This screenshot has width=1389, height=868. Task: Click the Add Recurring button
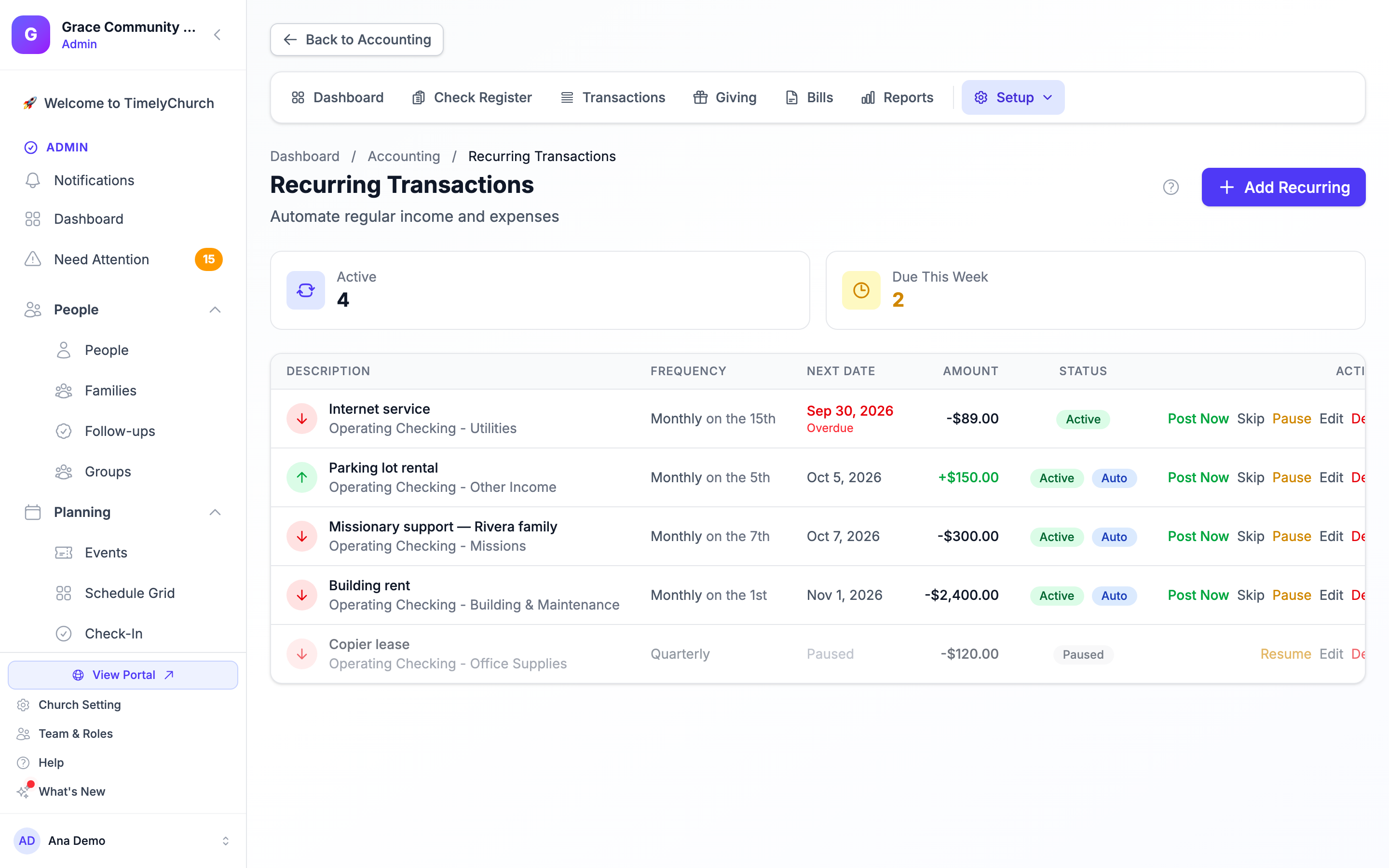tap(1283, 187)
